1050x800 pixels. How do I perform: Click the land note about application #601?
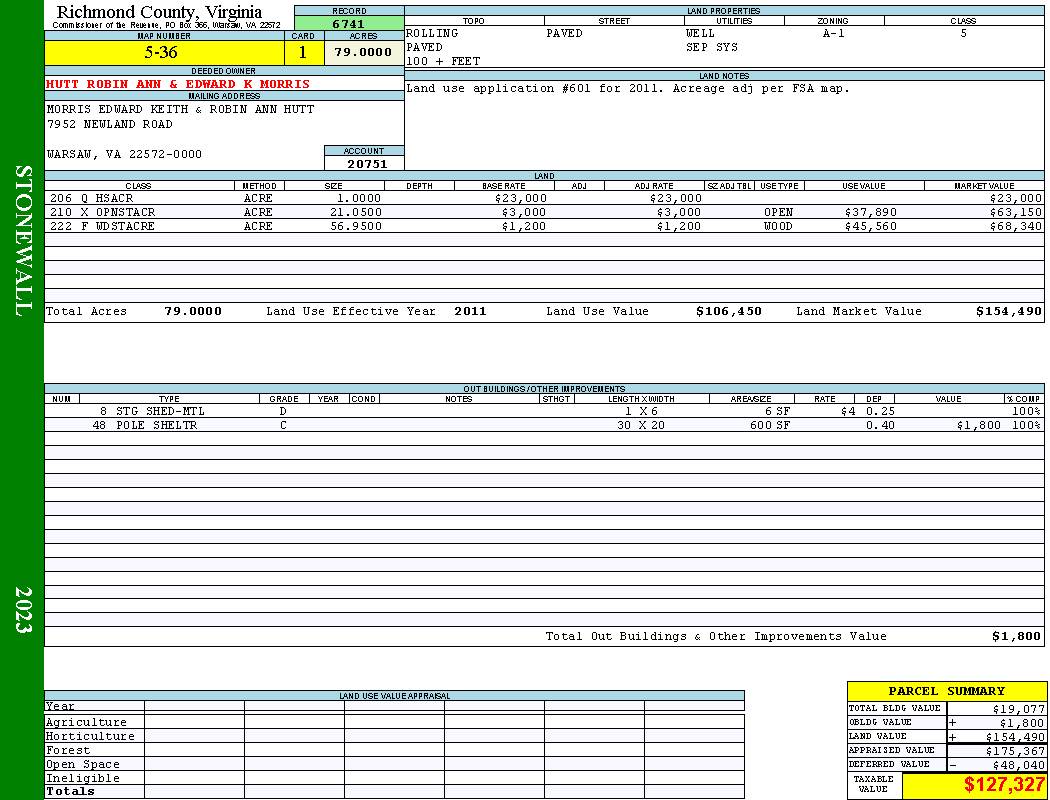[627, 88]
